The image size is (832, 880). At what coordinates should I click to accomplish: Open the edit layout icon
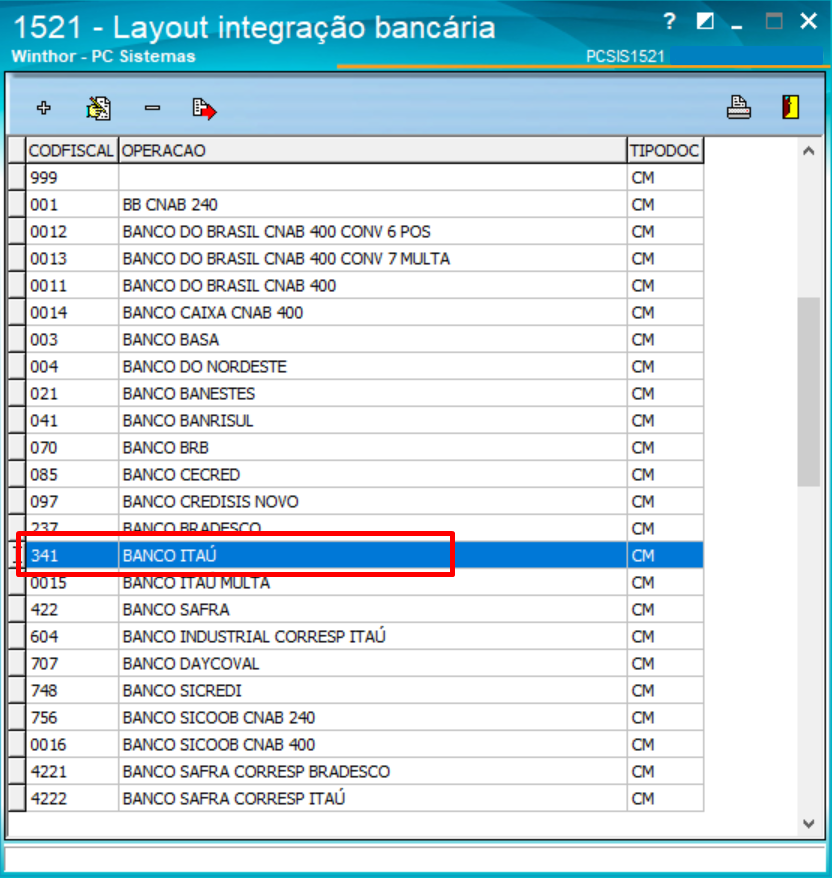[98, 108]
